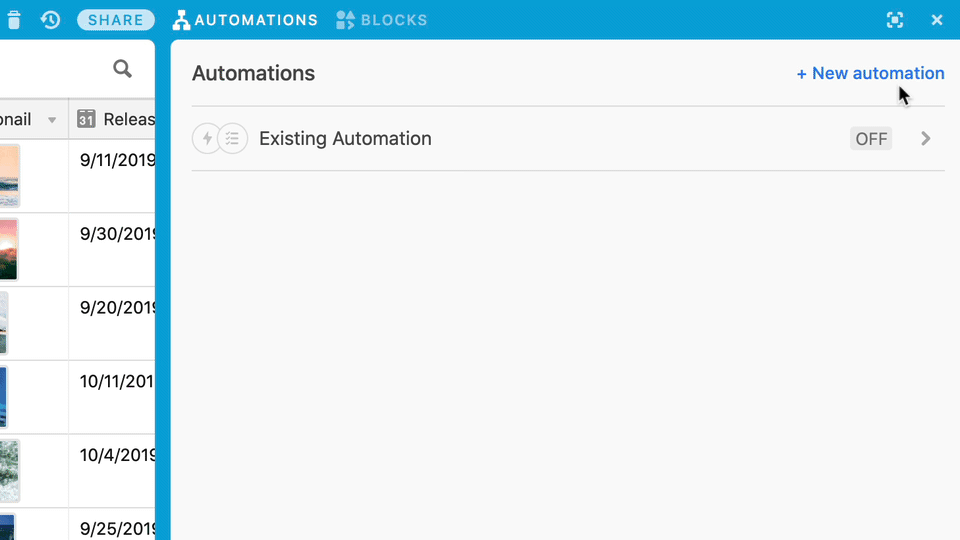The image size is (960, 540).
Task: Select the 9/30/2019 release date cell
Action: click(x=112, y=249)
